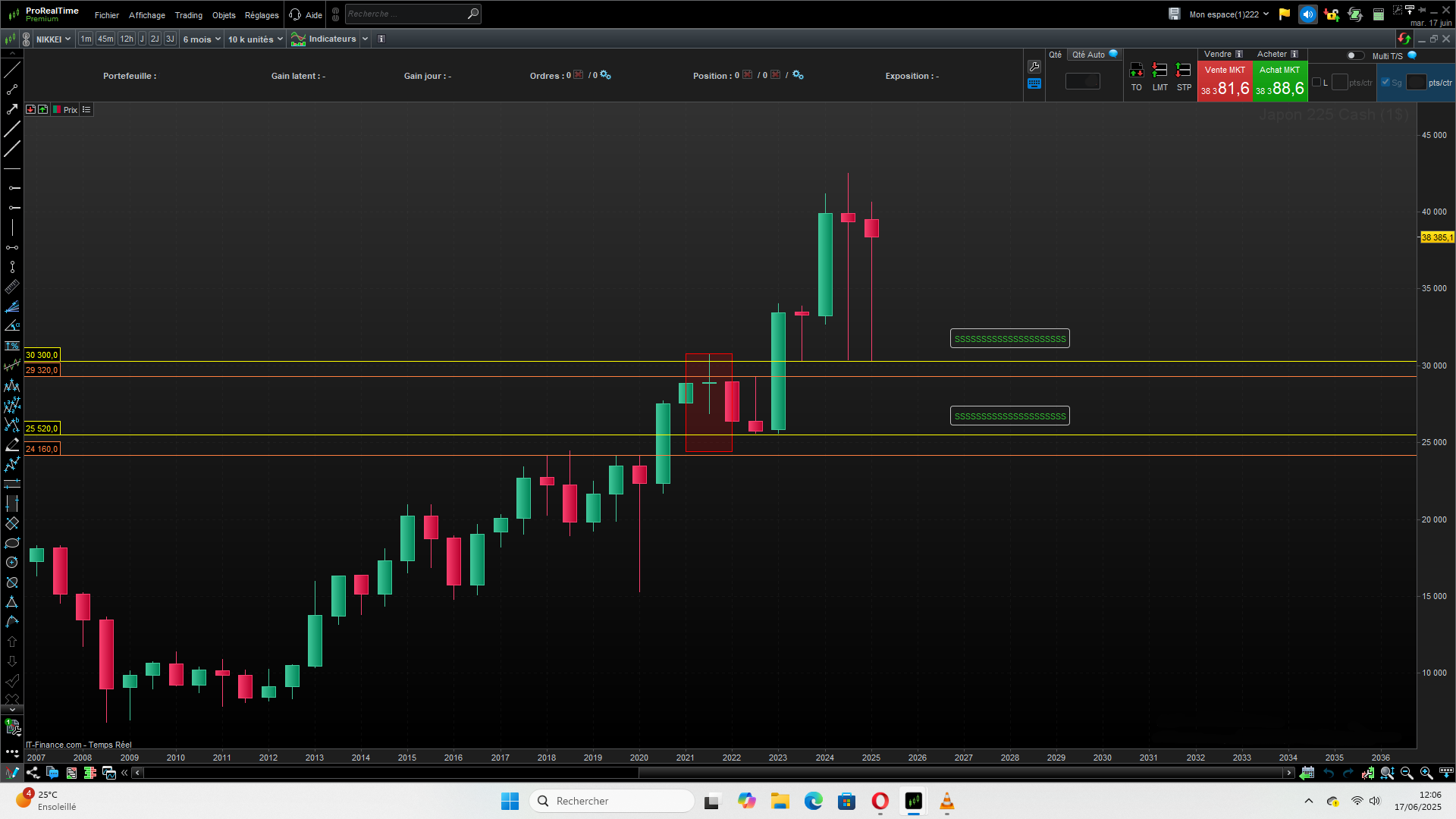Uncheck the Sg checkbox
Viewport: 1456px width, 819px height.
click(x=1385, y=83)
